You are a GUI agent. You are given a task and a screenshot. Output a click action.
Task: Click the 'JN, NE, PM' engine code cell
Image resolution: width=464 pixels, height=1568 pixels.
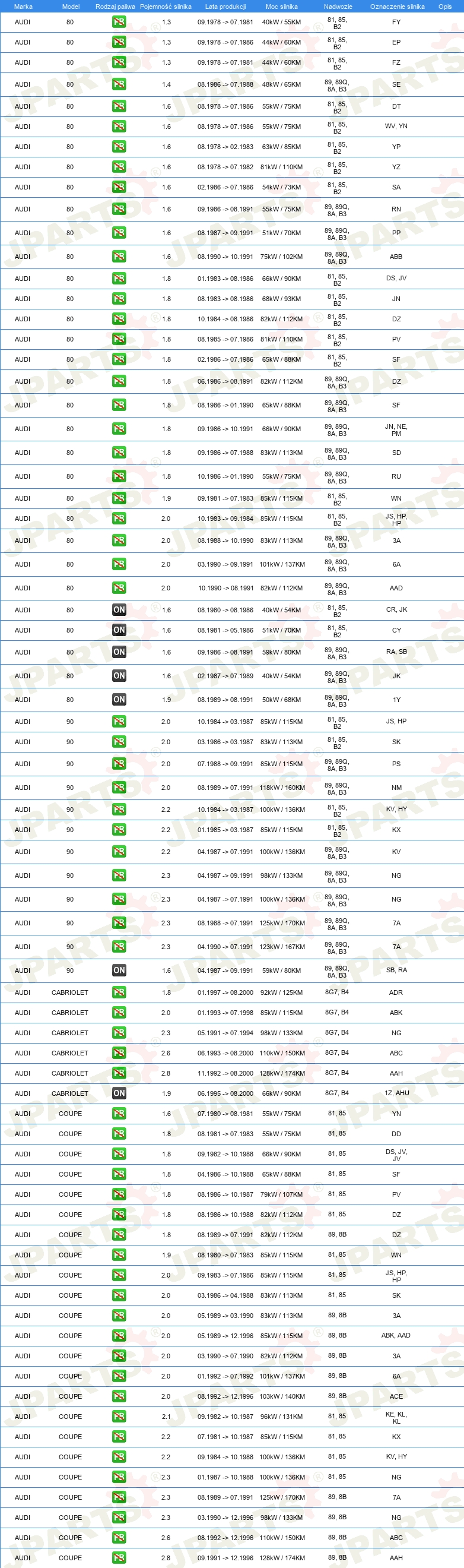396,430
